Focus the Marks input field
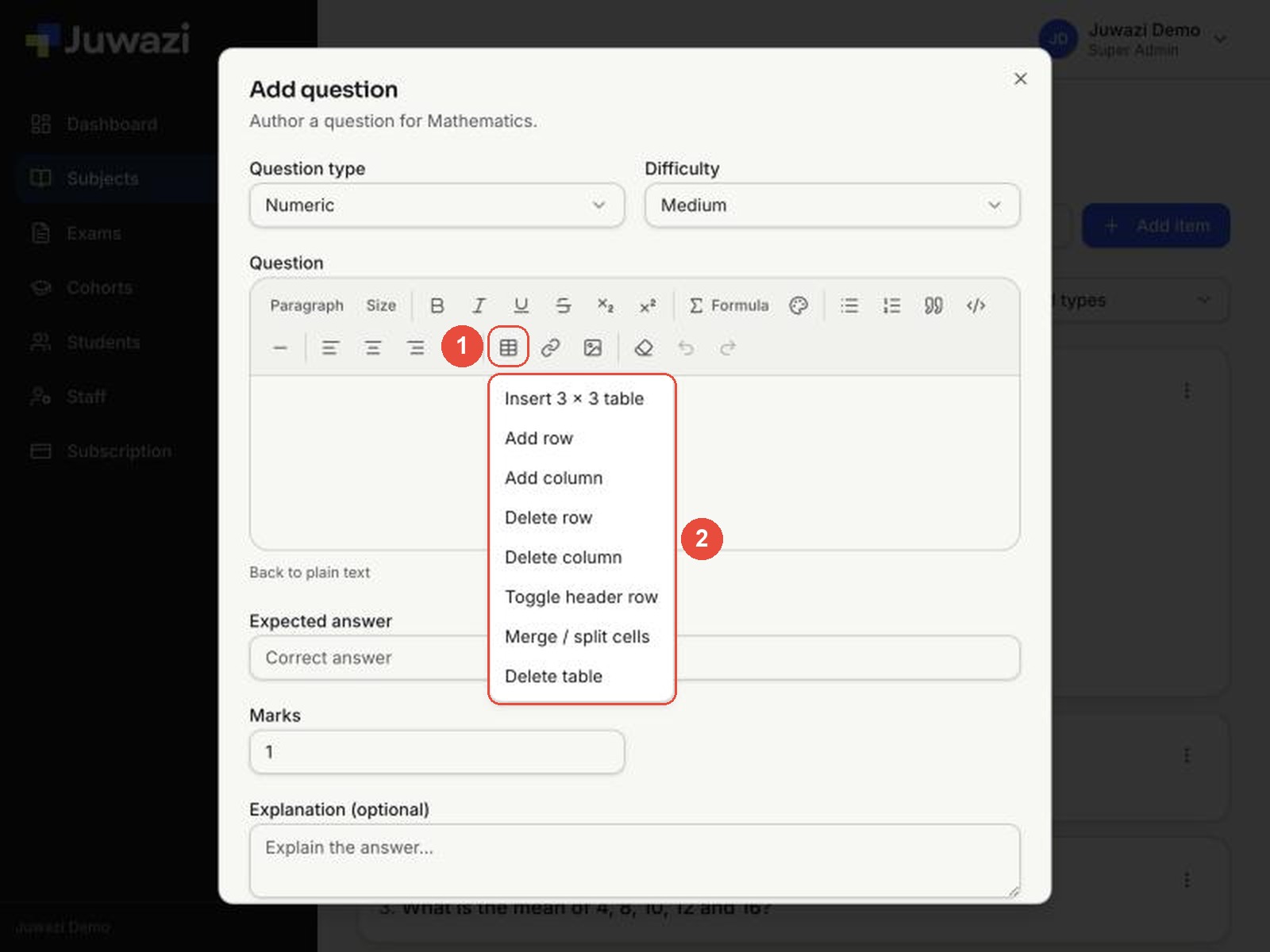The image size is (1270, 952). [x=437, y=752]
